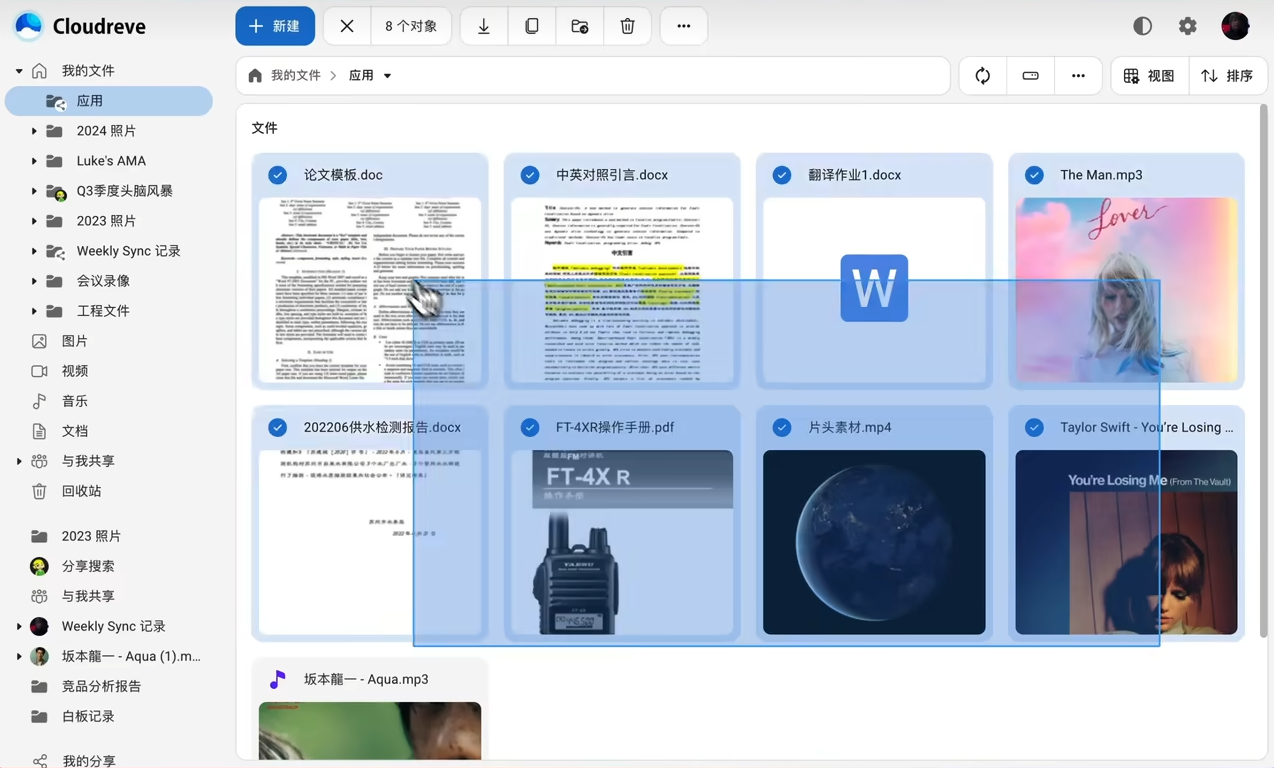Image resolution: width=1274 pixels, height=768 pixels.
Task: Open 我的分享 in the sidebar
Action: 107,760
